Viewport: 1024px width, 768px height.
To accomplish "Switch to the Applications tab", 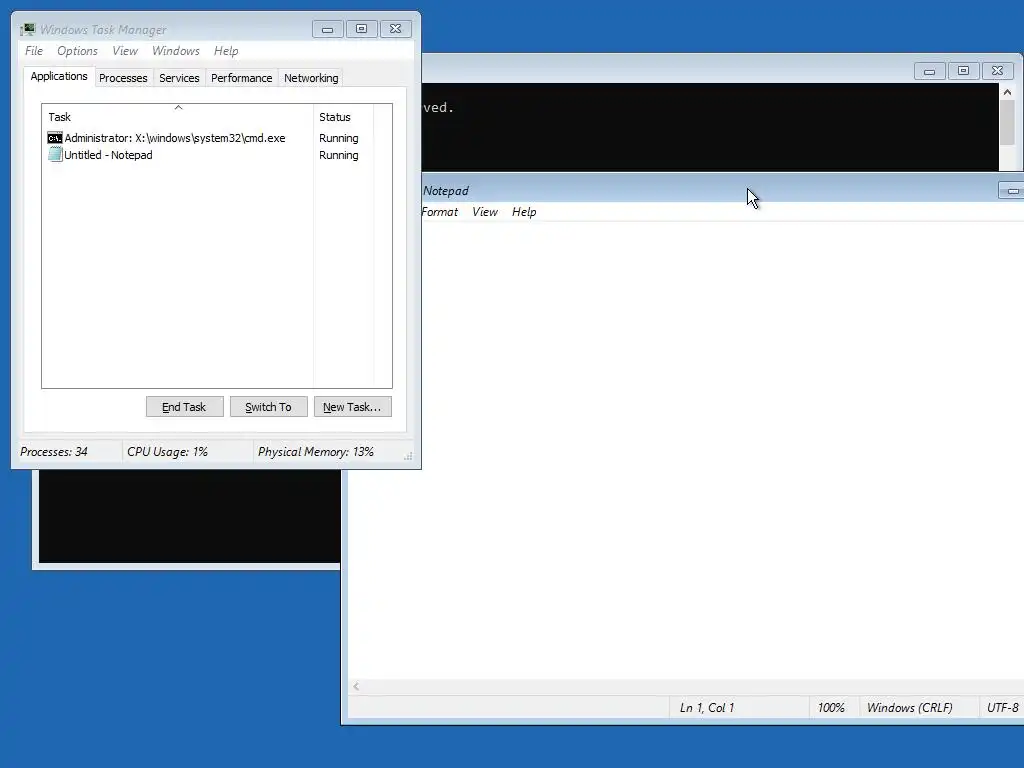I will [x=59, y=76].
